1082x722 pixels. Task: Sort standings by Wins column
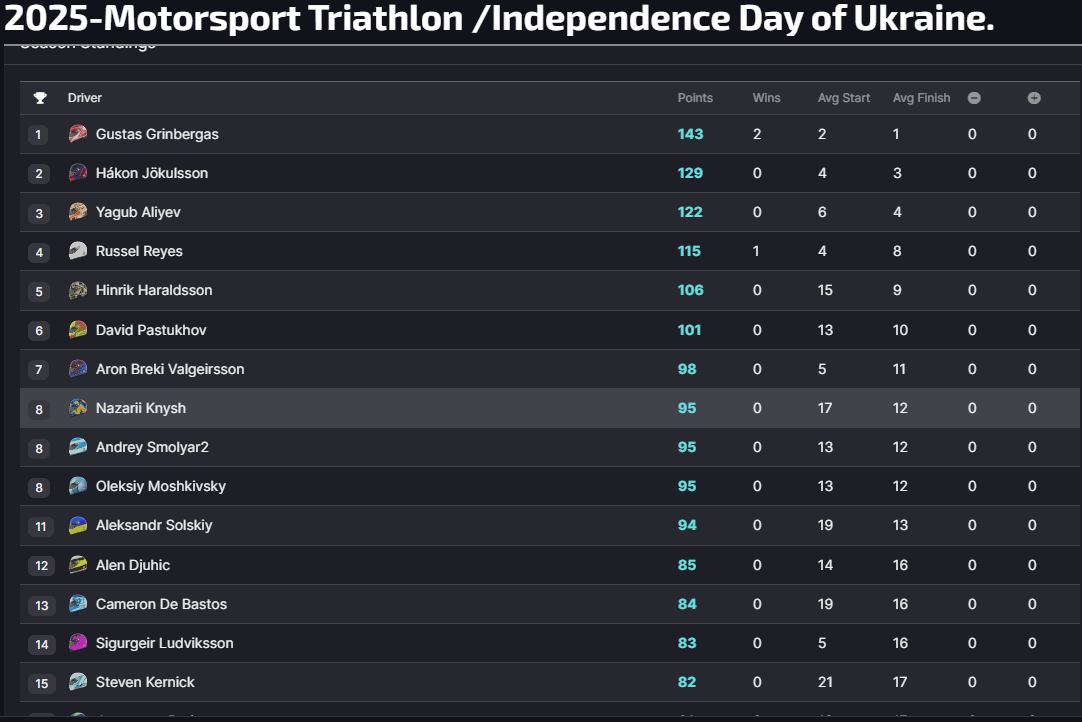tap(766, 98)
